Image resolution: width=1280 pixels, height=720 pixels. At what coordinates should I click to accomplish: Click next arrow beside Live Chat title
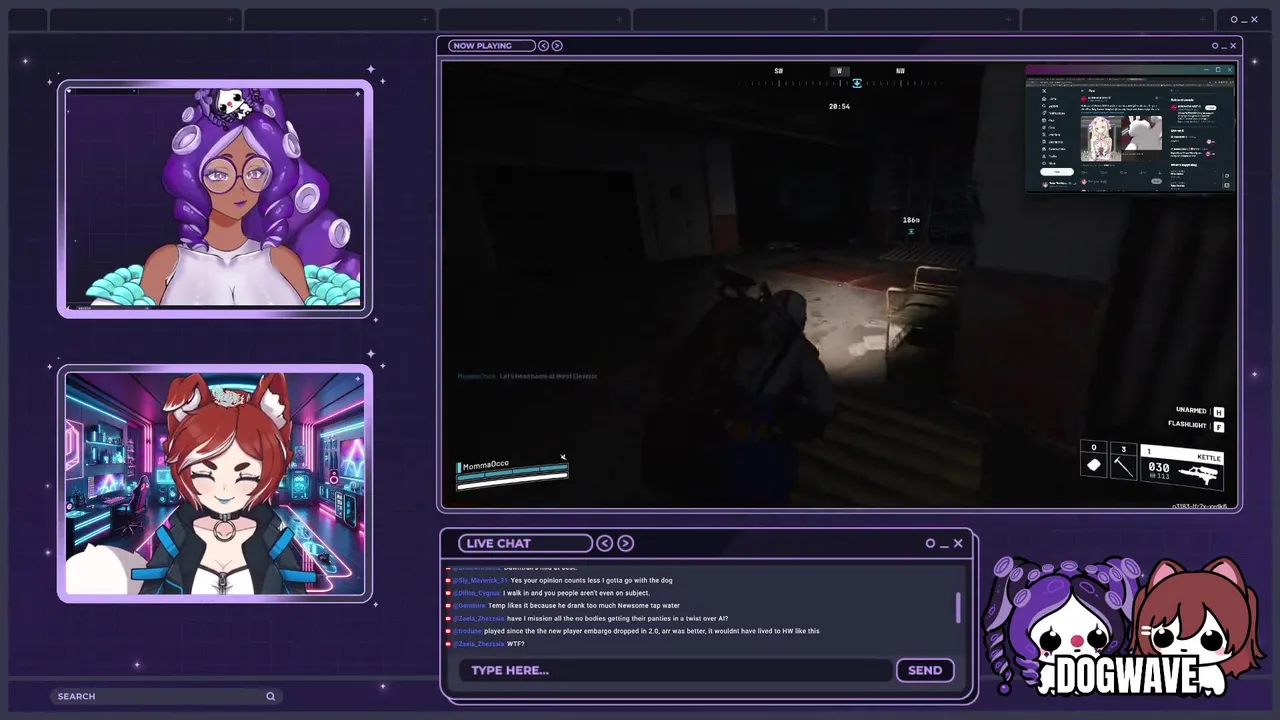pos(625,543)
